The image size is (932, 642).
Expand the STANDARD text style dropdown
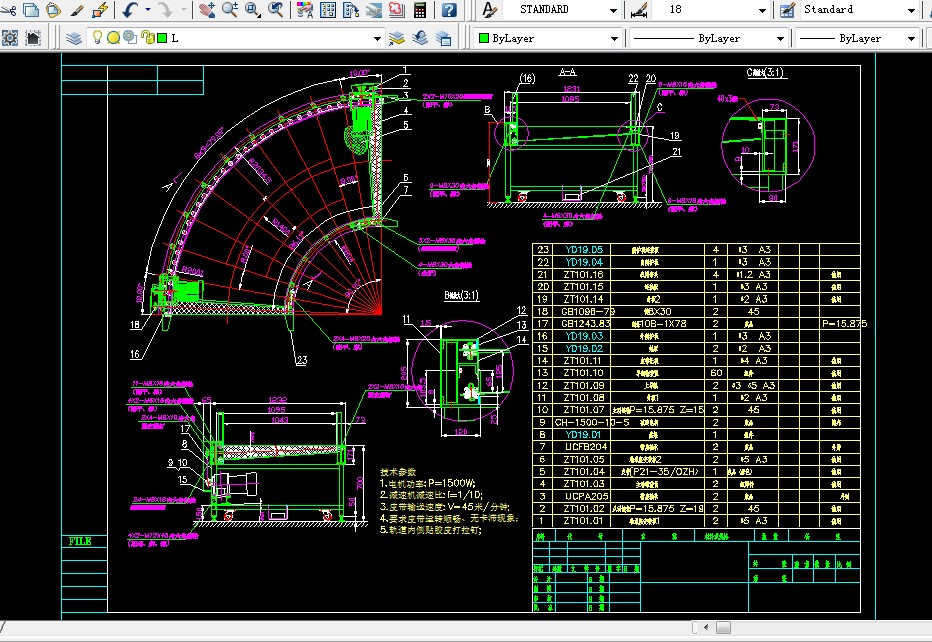[613, 10]
